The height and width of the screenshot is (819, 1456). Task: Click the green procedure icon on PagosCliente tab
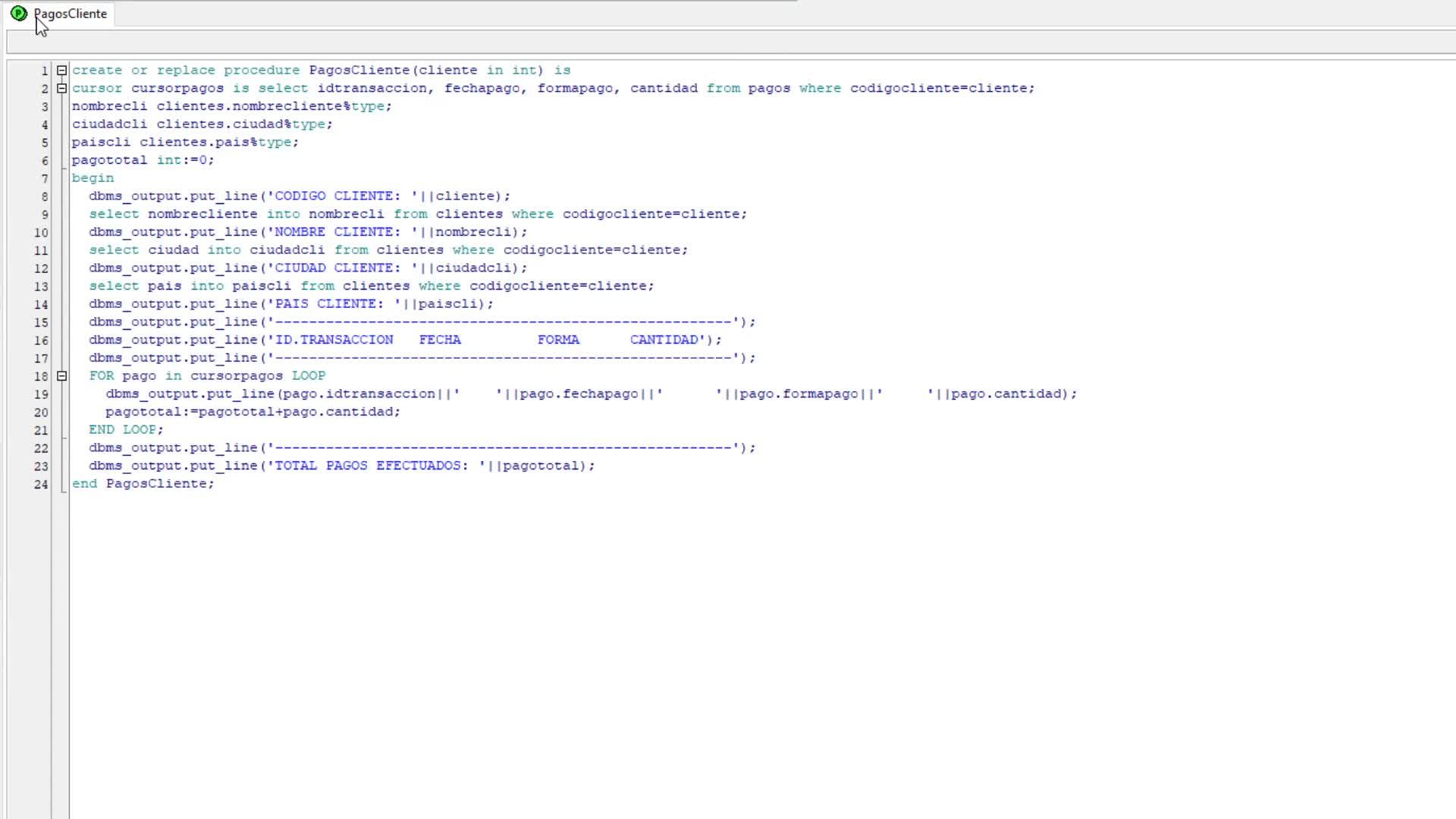tap(19, 14)
